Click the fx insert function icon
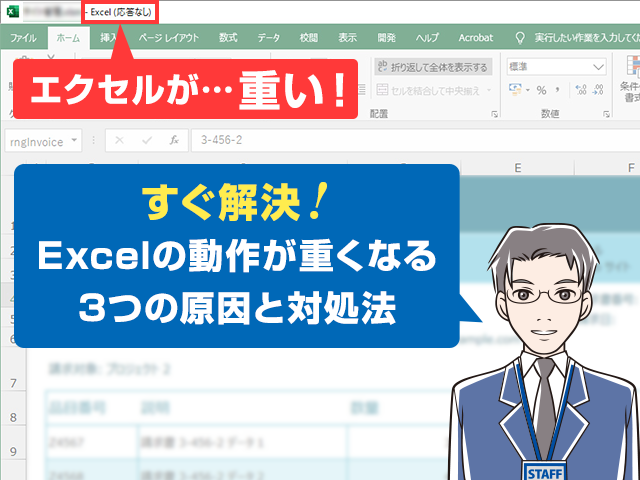The image size is (640, 480). coord(174,140)
